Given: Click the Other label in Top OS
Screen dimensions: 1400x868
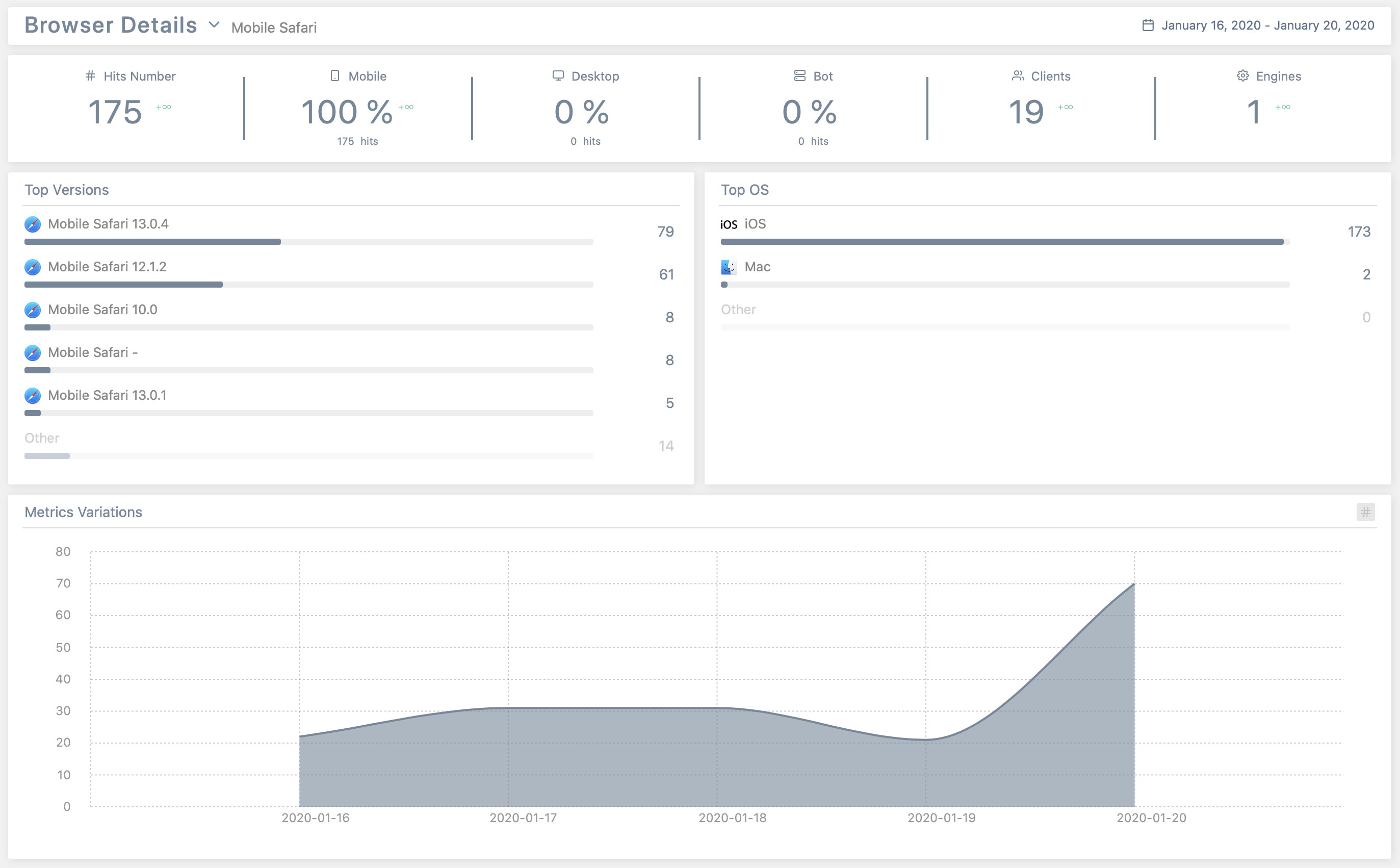Looking at the screenshot, I should [x=738, y=310].
